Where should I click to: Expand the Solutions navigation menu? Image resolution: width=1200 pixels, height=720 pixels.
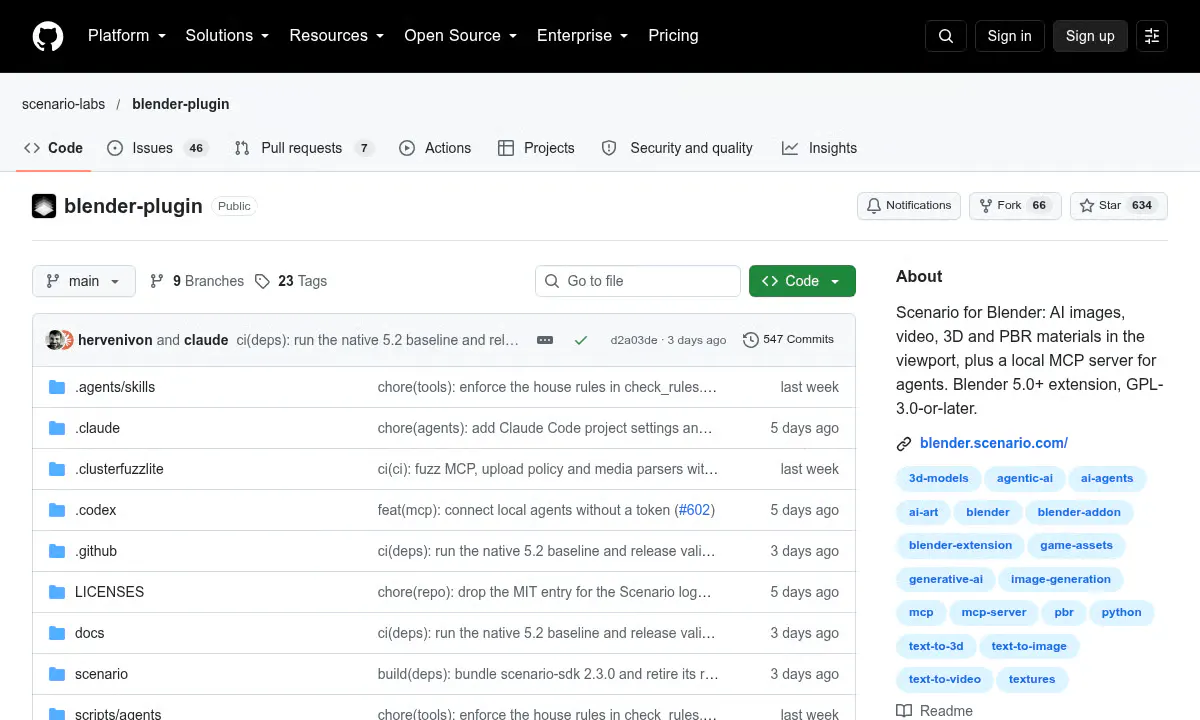(x=228, y=36)
